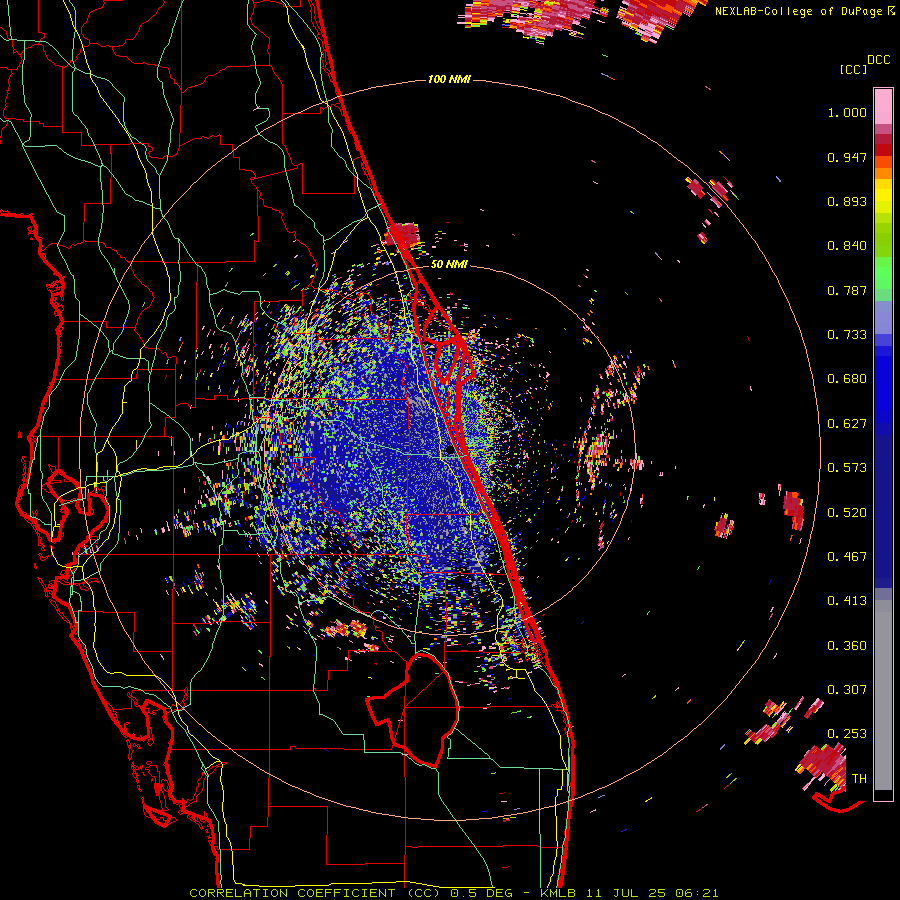The width and height of the screenshot is (900, 900).
Task: Pick the light periwinkle swatch near 0.733
Action: (x=883, y=317)
